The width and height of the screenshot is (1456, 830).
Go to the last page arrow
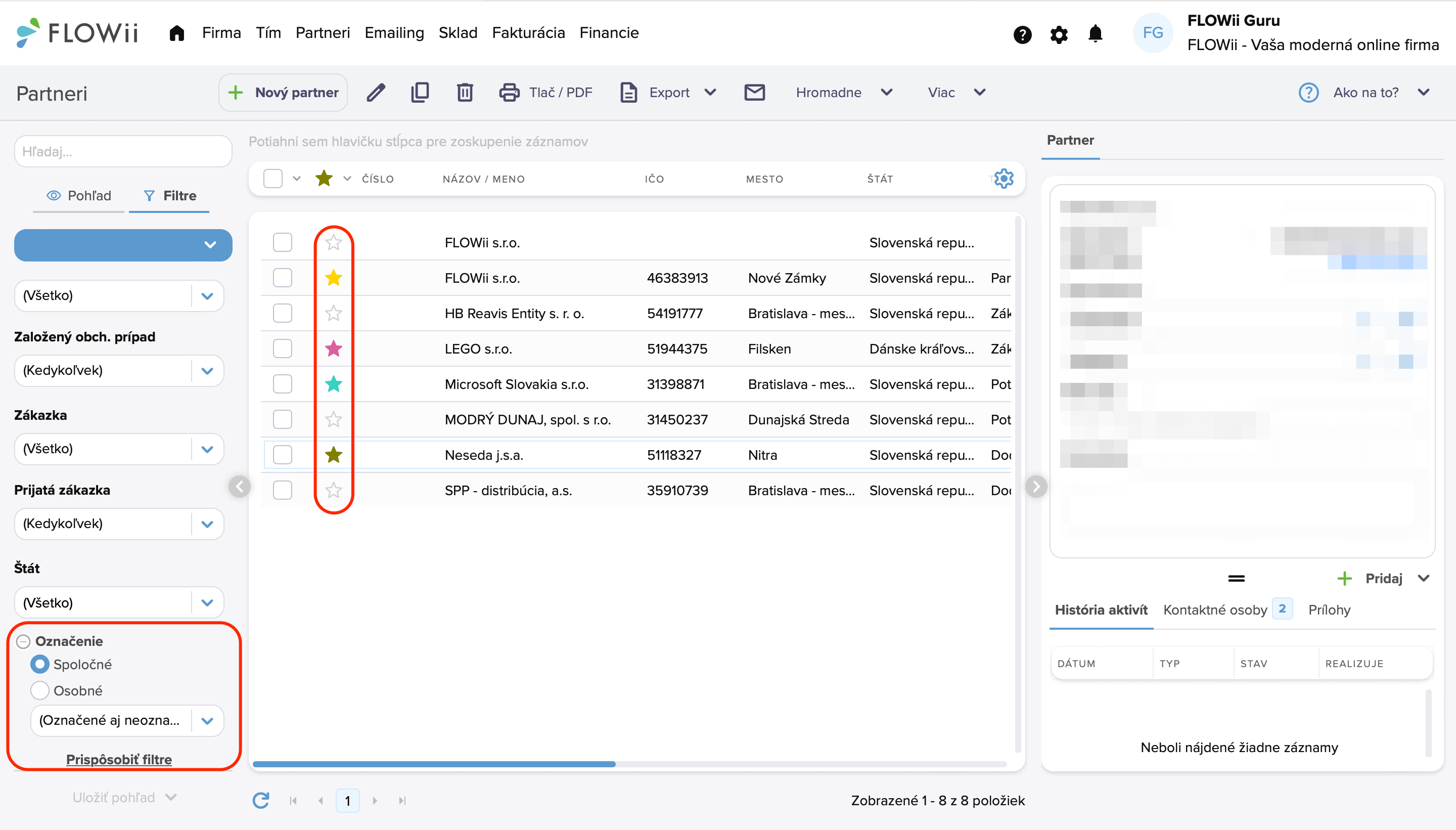coord(402,800)
